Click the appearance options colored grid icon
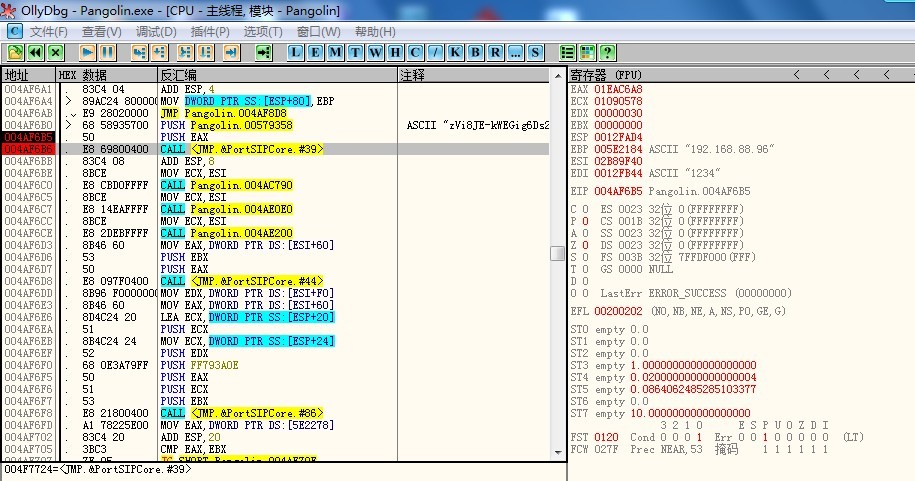Viewport: 915px width, 481px height. [x=587, y=53]
